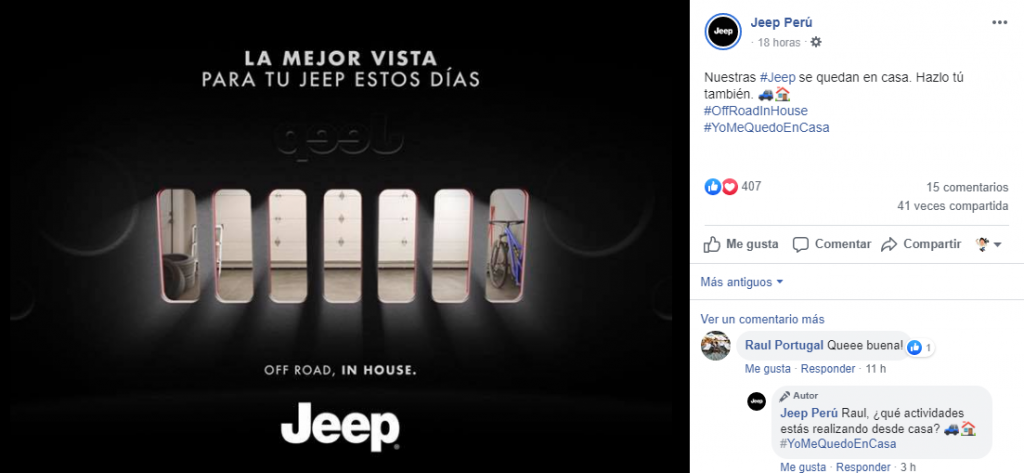Open the three-dot post options menu
1024x473 pixels.
[x=999, y=22]
